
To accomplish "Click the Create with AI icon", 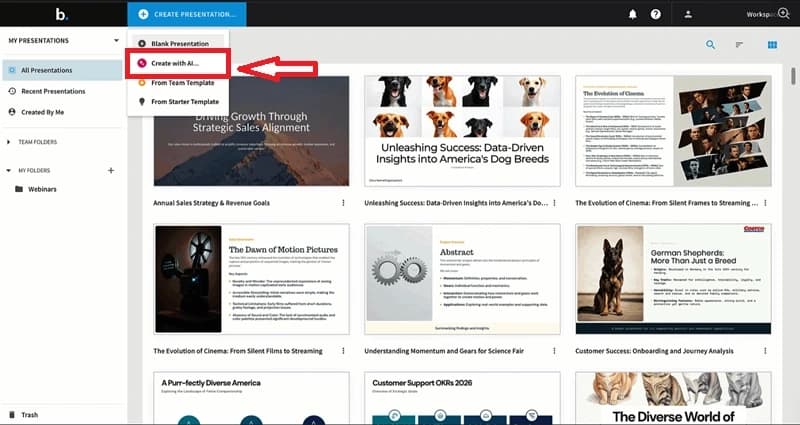I will click(x=142, y=64).
